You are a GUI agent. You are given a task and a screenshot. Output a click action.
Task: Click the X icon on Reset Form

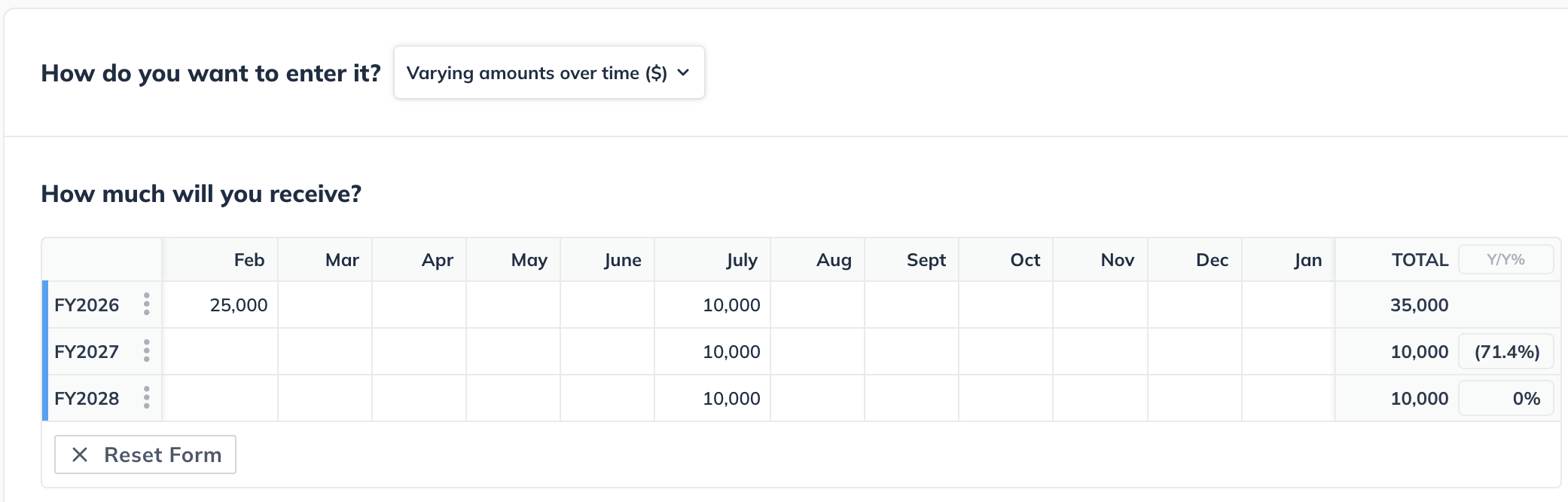(x=80, y=455)
